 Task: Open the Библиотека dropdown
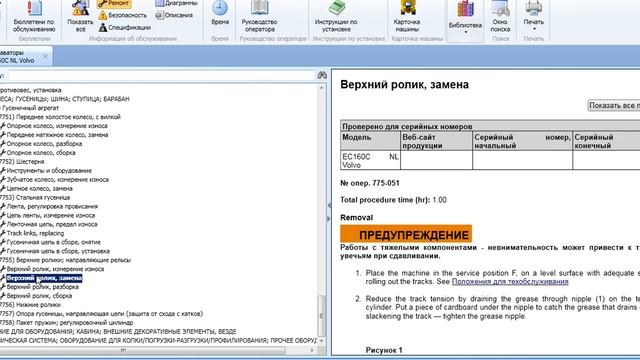(465, 18)
